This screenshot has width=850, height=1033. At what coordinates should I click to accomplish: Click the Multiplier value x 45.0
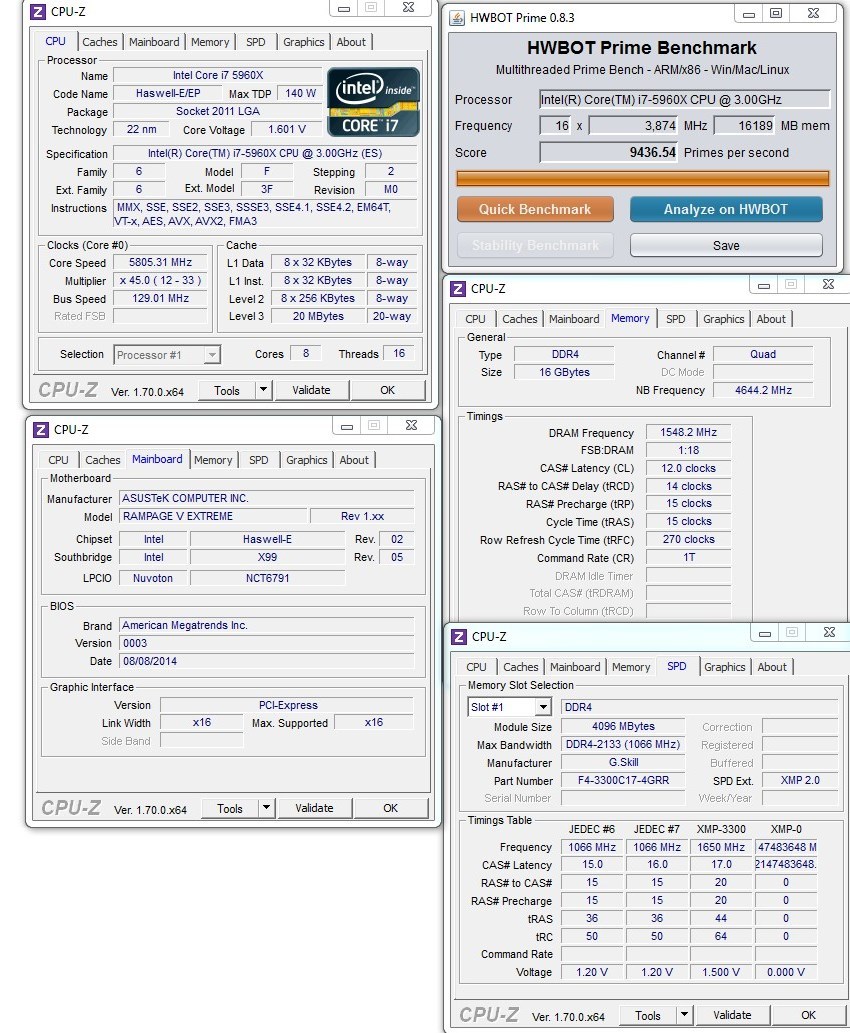click(x=160, y=280)
